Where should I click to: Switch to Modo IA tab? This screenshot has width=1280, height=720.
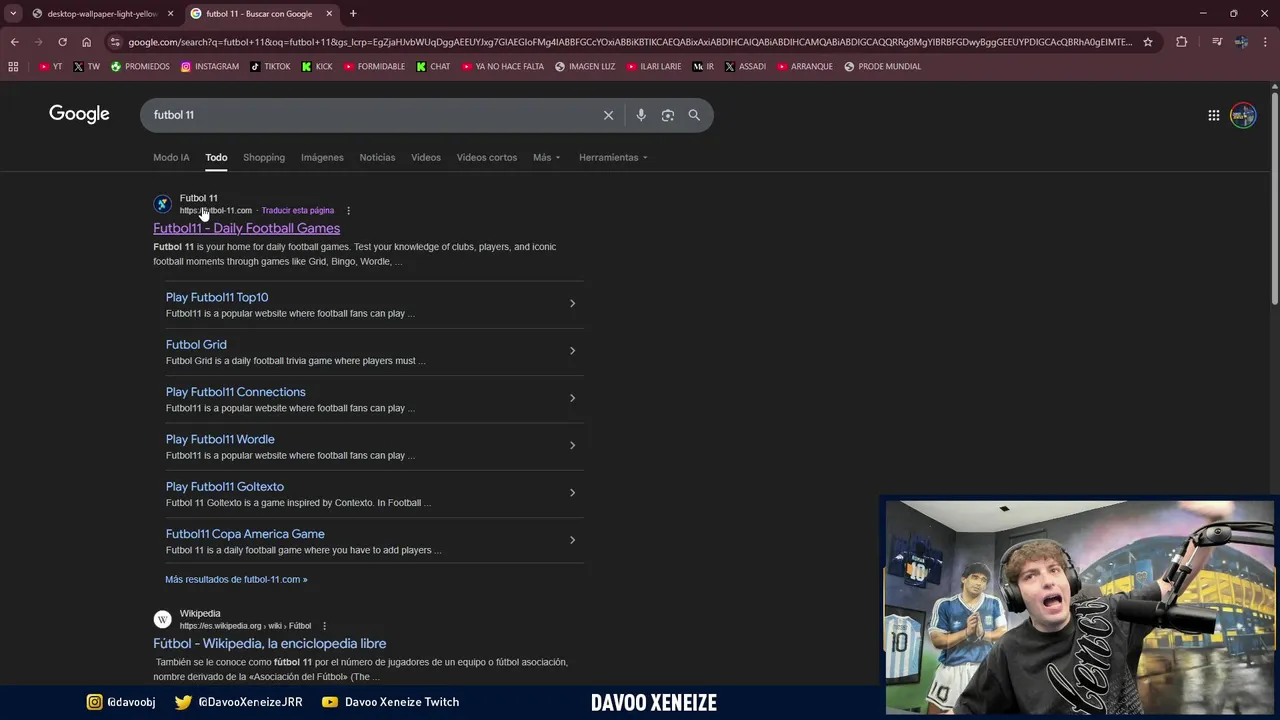point(171,157)
